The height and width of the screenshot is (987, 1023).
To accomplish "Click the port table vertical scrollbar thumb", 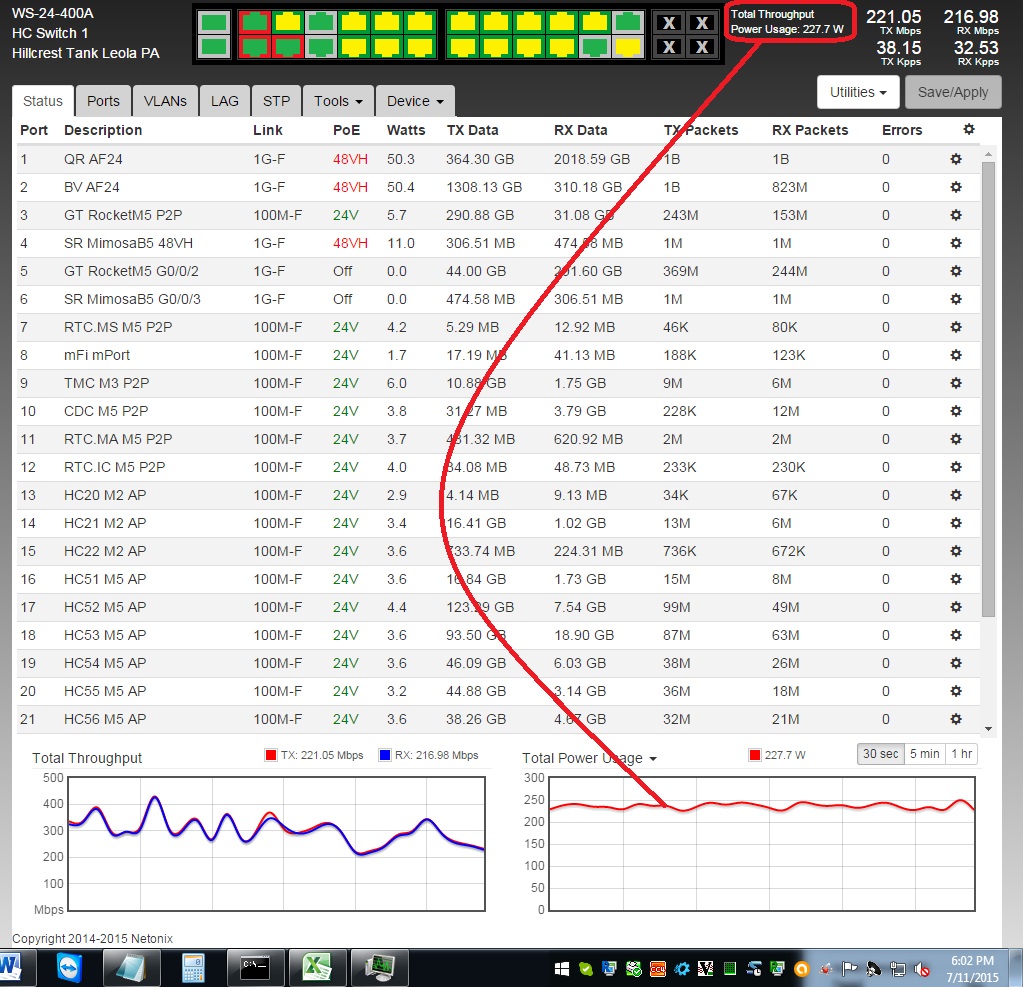I will pyautogui.click(x=988, y=389).
